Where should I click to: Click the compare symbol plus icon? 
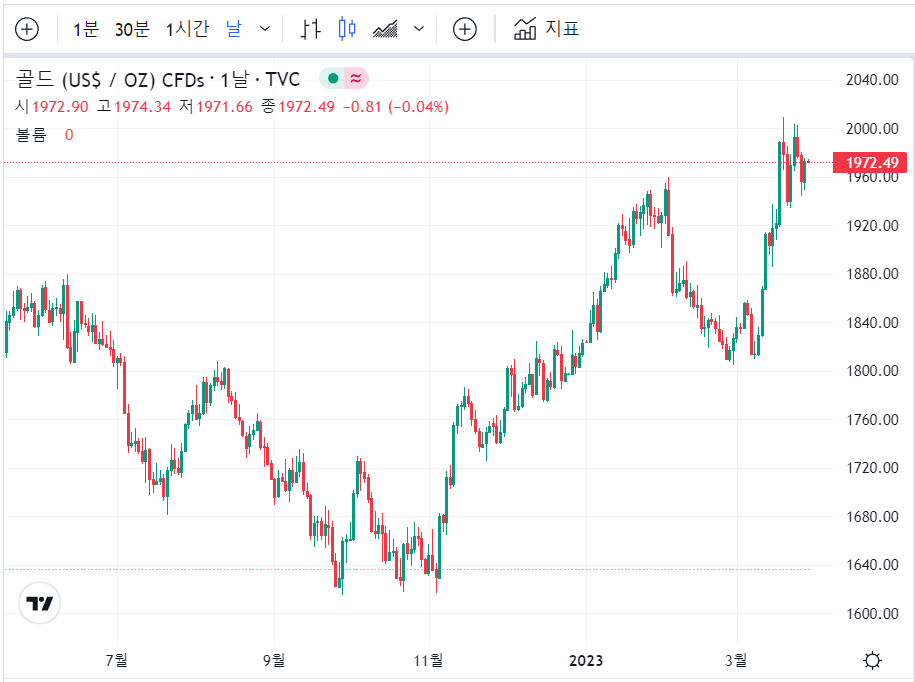tap(465, 29)
